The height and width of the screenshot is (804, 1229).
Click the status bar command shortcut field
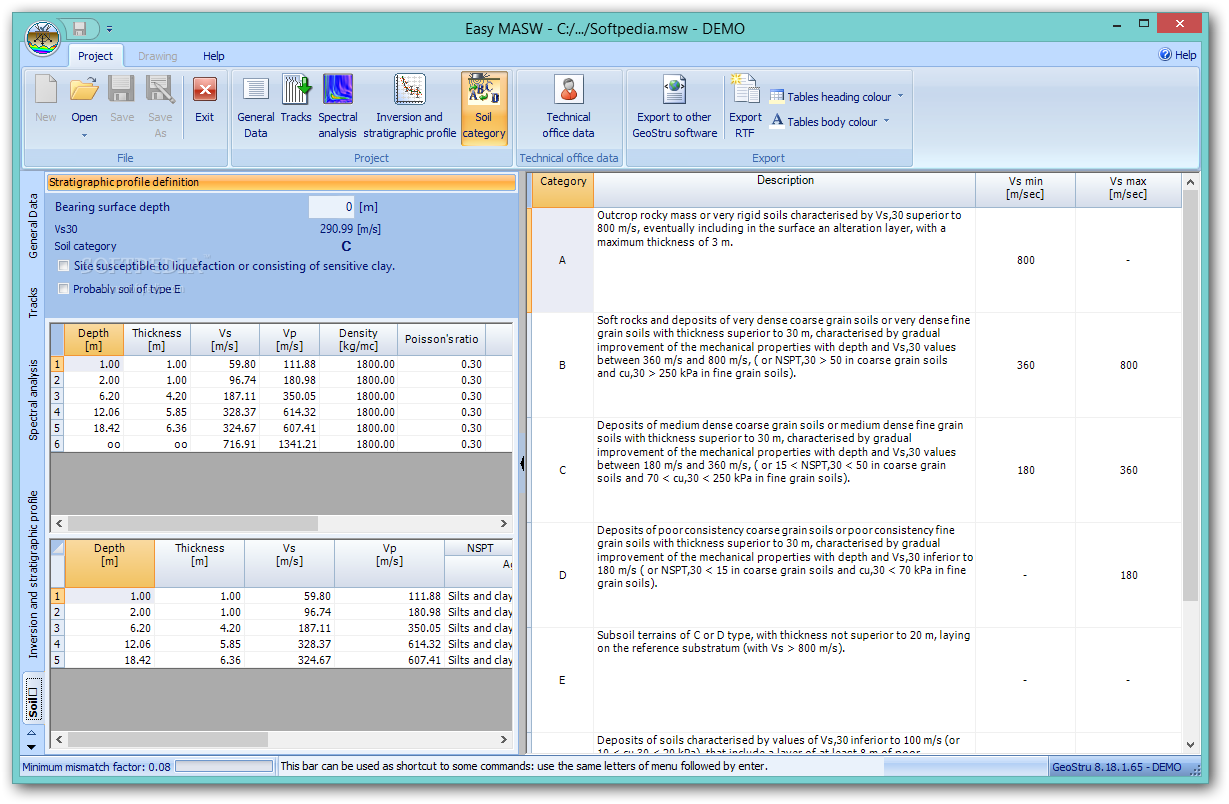point(580,766)
